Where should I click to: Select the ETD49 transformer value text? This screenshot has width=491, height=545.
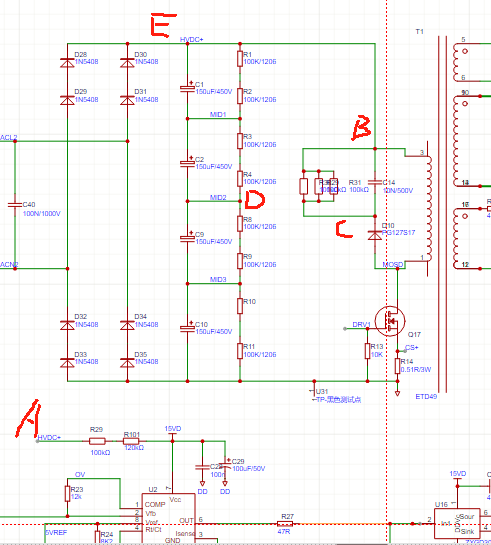click(x=426, y=396)
